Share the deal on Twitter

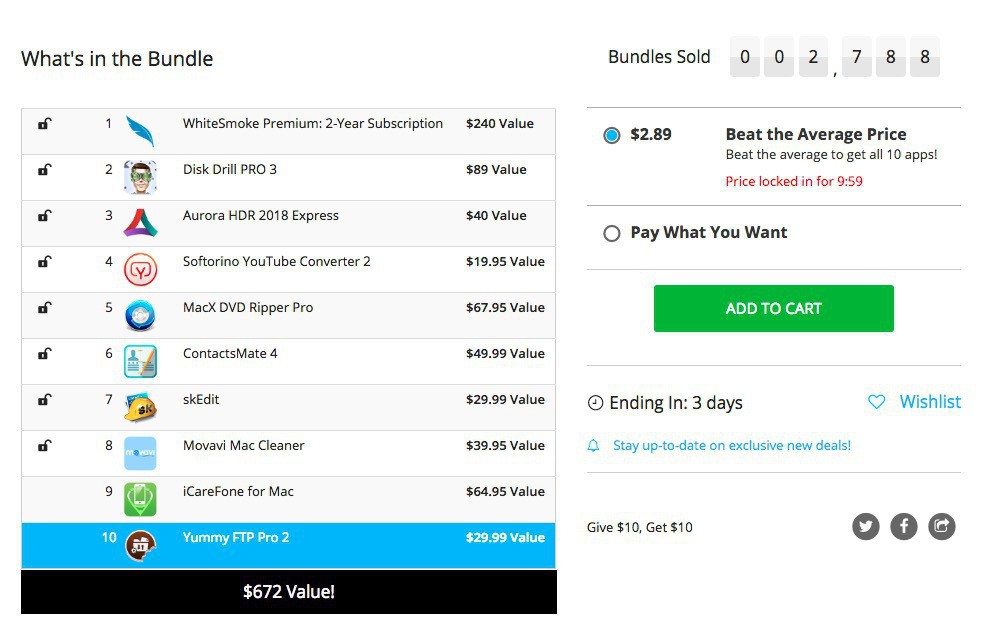coord(866,526)
